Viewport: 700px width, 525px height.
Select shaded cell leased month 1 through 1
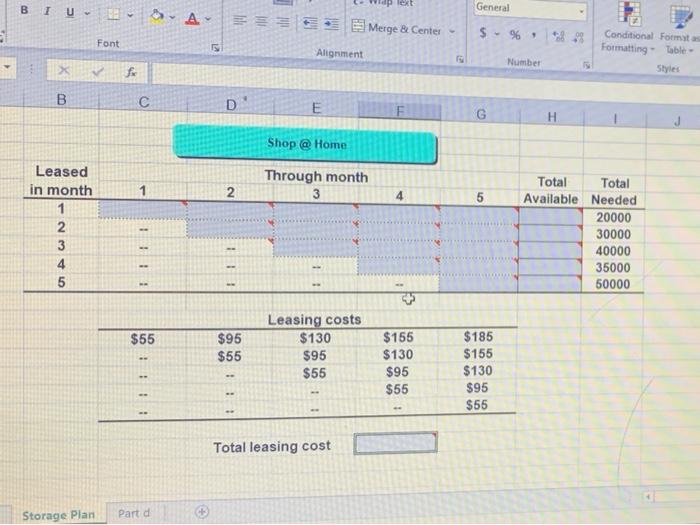[142, 209]
